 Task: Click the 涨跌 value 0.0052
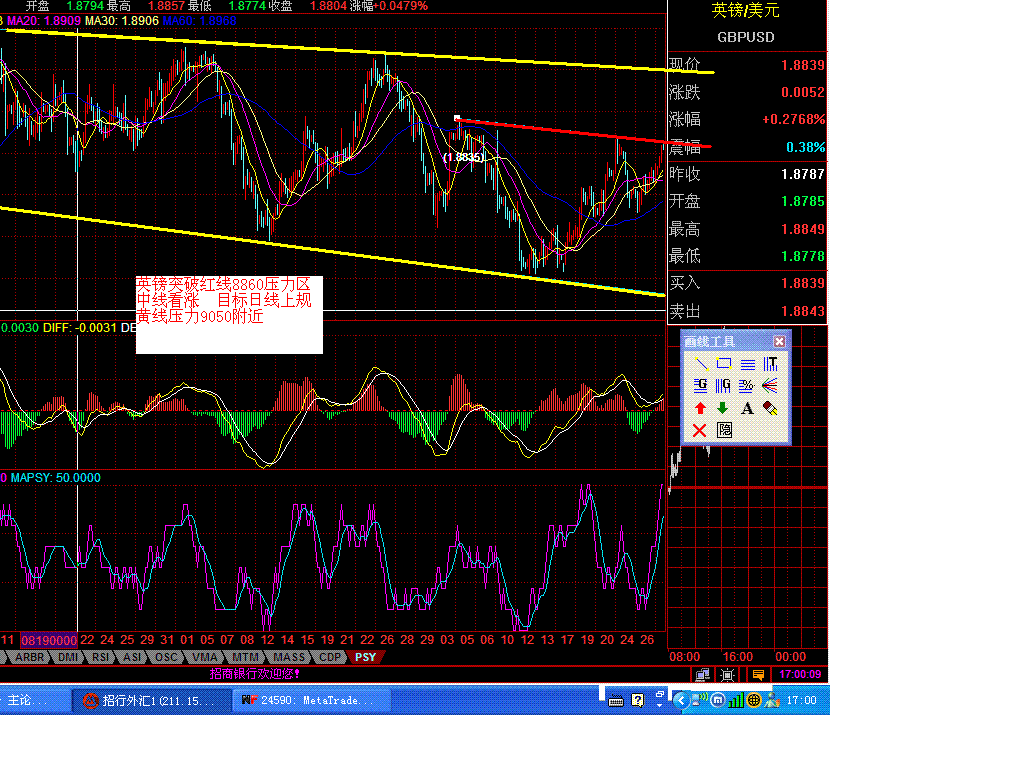click(x=803, y=93)
